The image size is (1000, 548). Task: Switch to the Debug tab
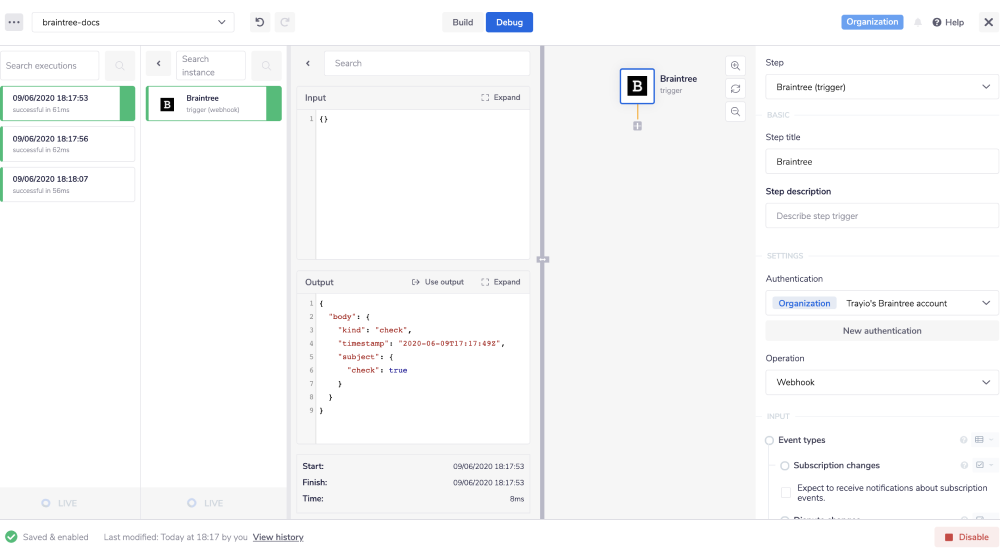[x=509, y=22]
